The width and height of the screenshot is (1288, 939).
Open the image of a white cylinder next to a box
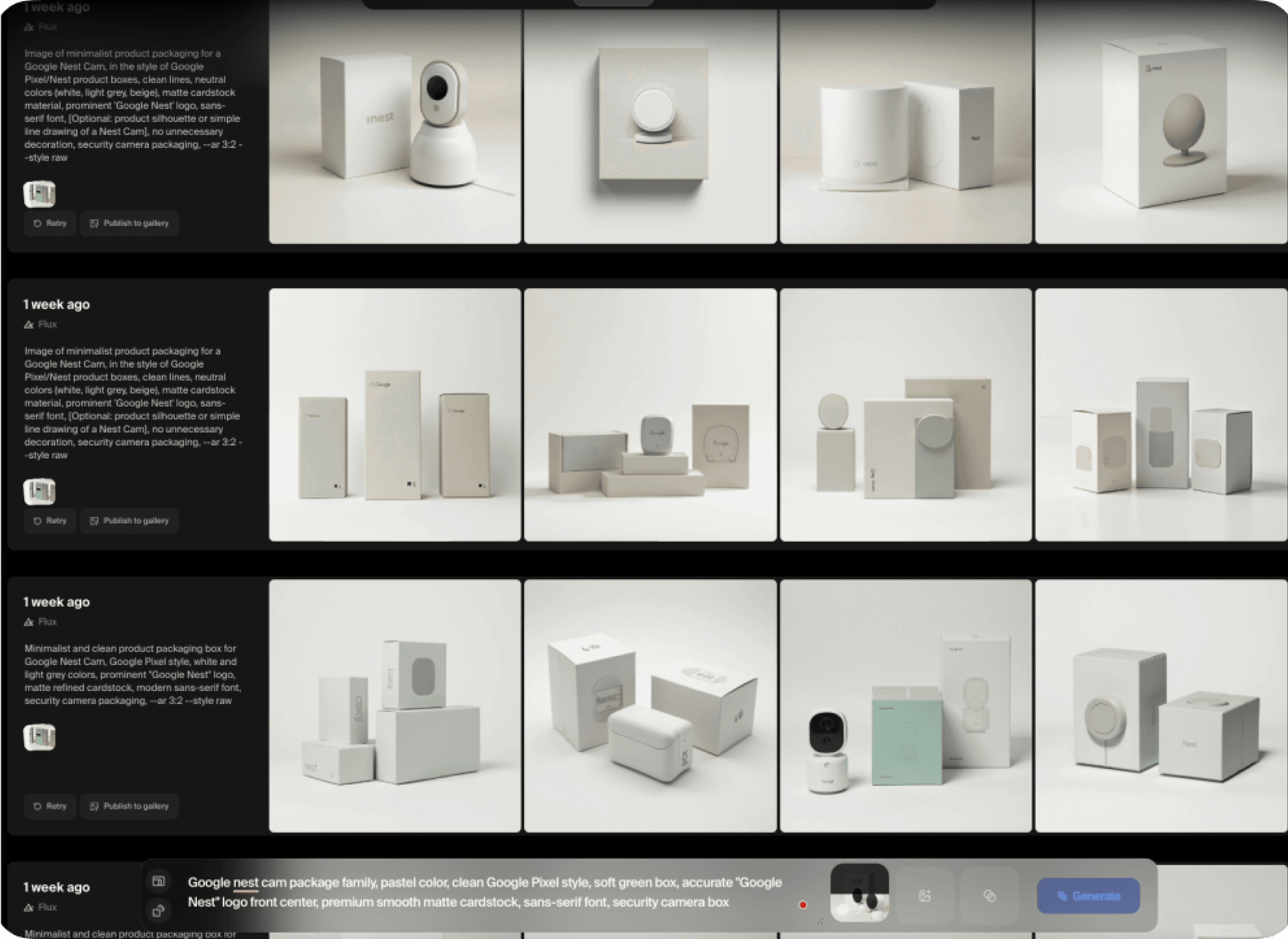906,122
